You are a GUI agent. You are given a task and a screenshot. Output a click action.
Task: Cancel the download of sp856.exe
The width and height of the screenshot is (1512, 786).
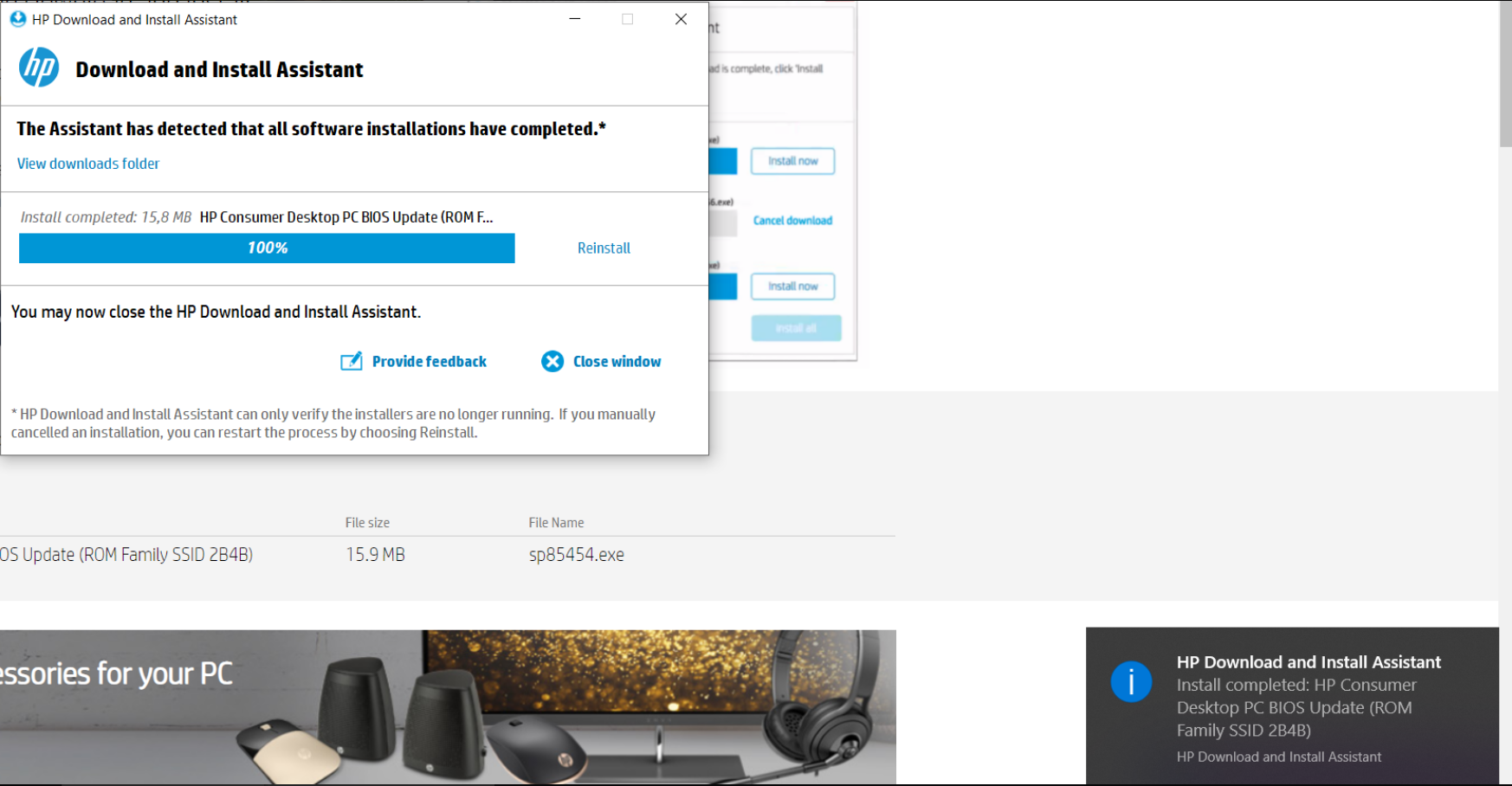click(x=792, y=220)
